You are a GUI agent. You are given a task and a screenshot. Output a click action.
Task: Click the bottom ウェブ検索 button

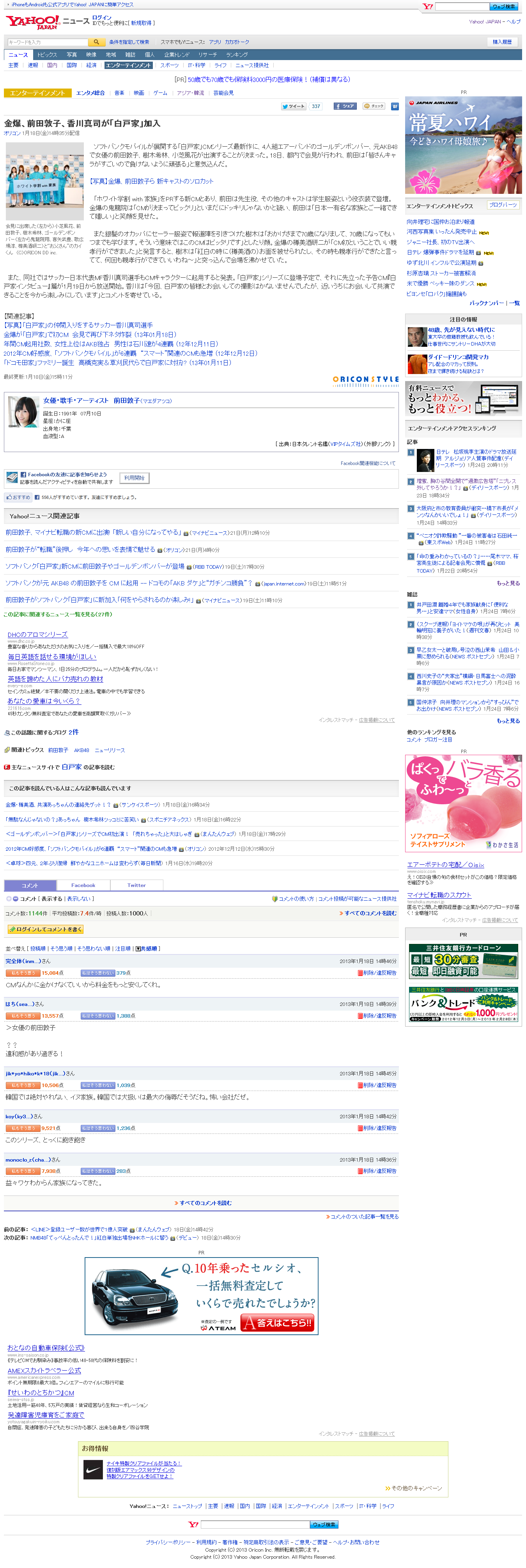[324, 1524]
